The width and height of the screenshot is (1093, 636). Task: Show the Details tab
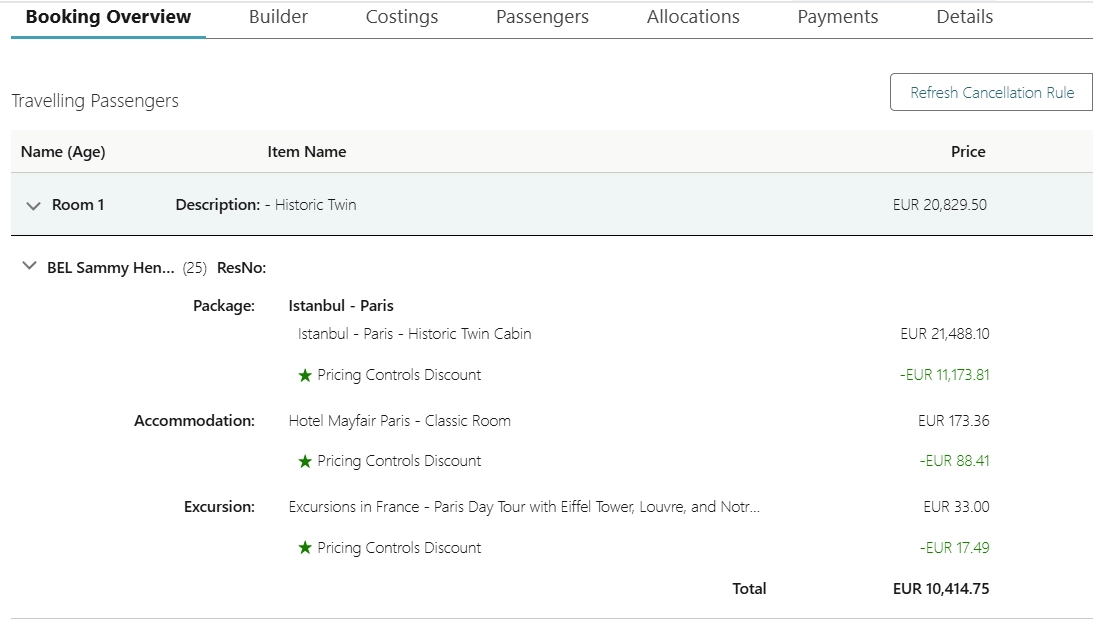click(x=965, y=17)
